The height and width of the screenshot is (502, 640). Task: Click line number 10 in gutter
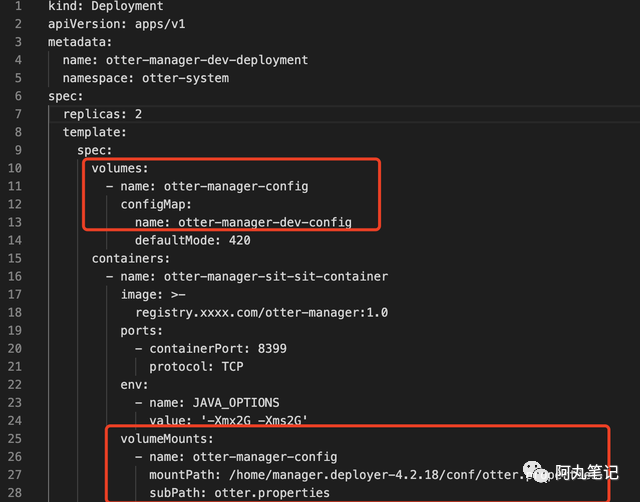(x=15, y=168)
